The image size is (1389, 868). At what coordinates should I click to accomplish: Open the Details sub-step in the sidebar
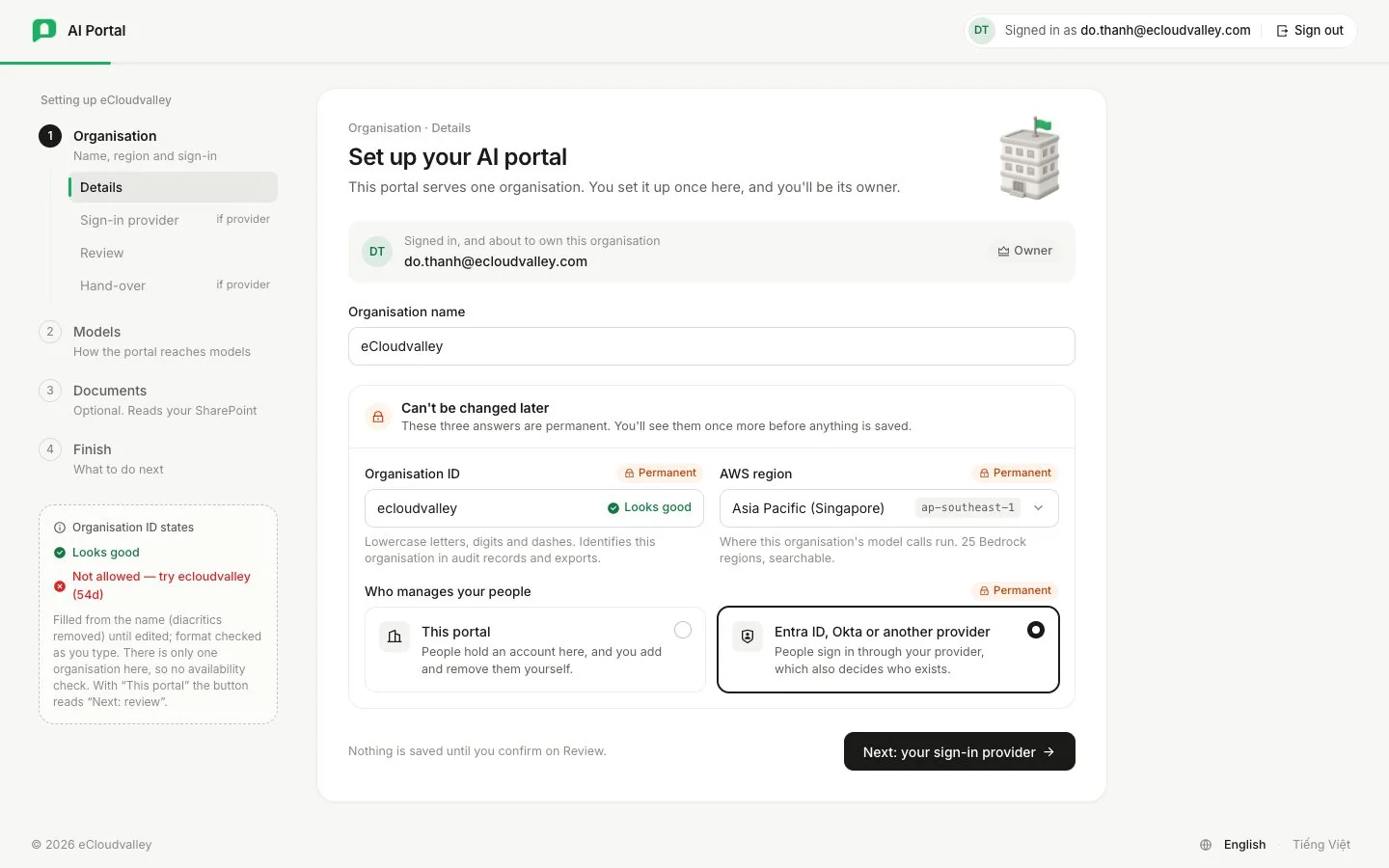click(173, 187)
